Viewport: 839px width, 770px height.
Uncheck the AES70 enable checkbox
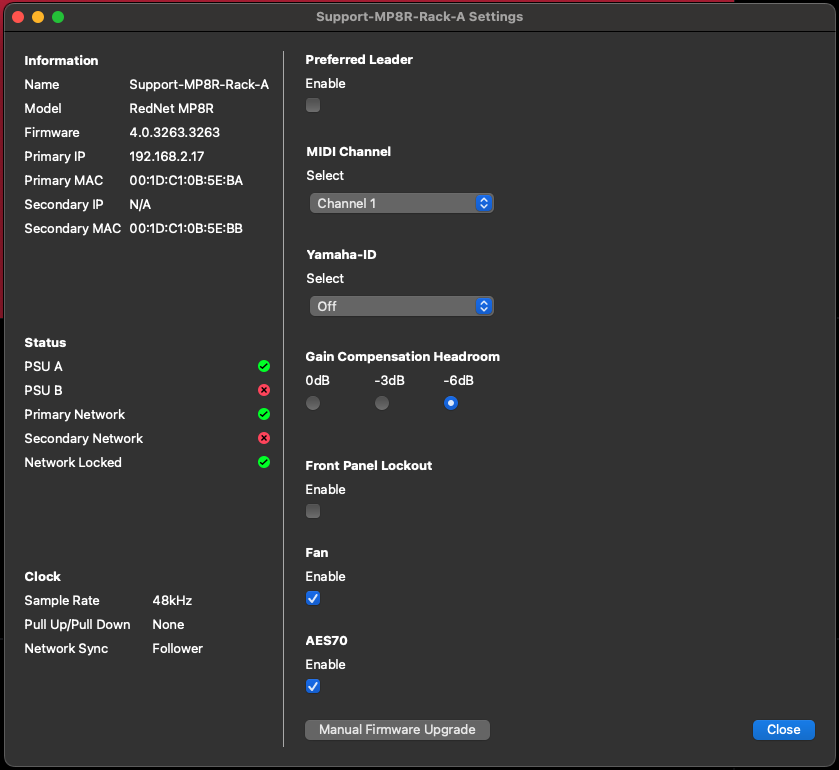313,686
